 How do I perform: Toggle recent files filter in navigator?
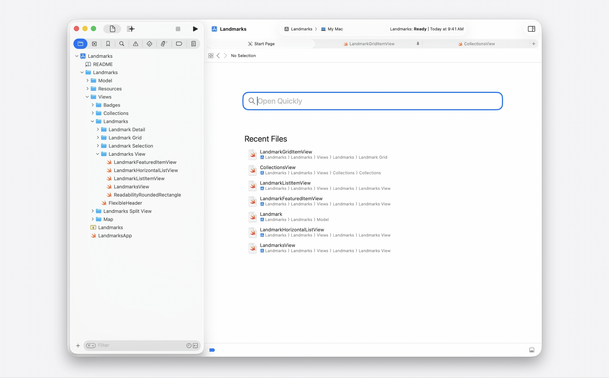(x=189, y=345)
